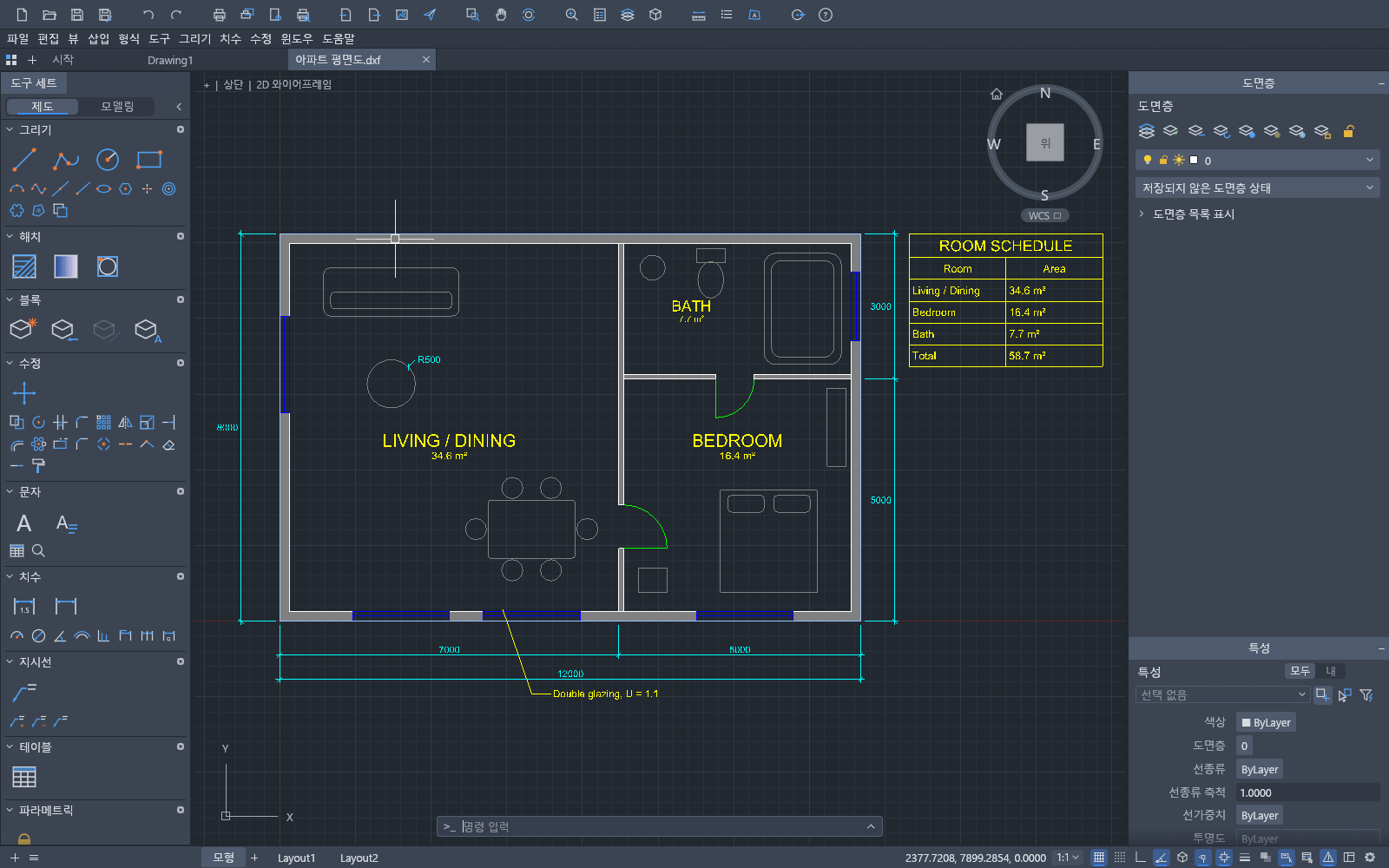This screenshot has width=1389, height=868.
Task: Choose the Gradient fill tool
Action: click(x=66, y=266)
